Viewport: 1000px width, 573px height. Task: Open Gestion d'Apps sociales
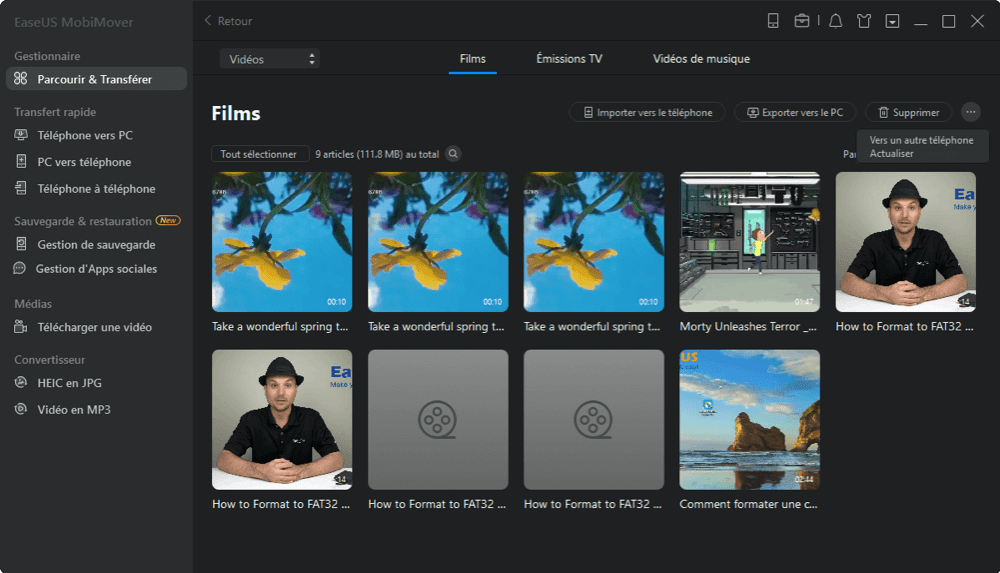pyautogui.click(x=96, y=269)
